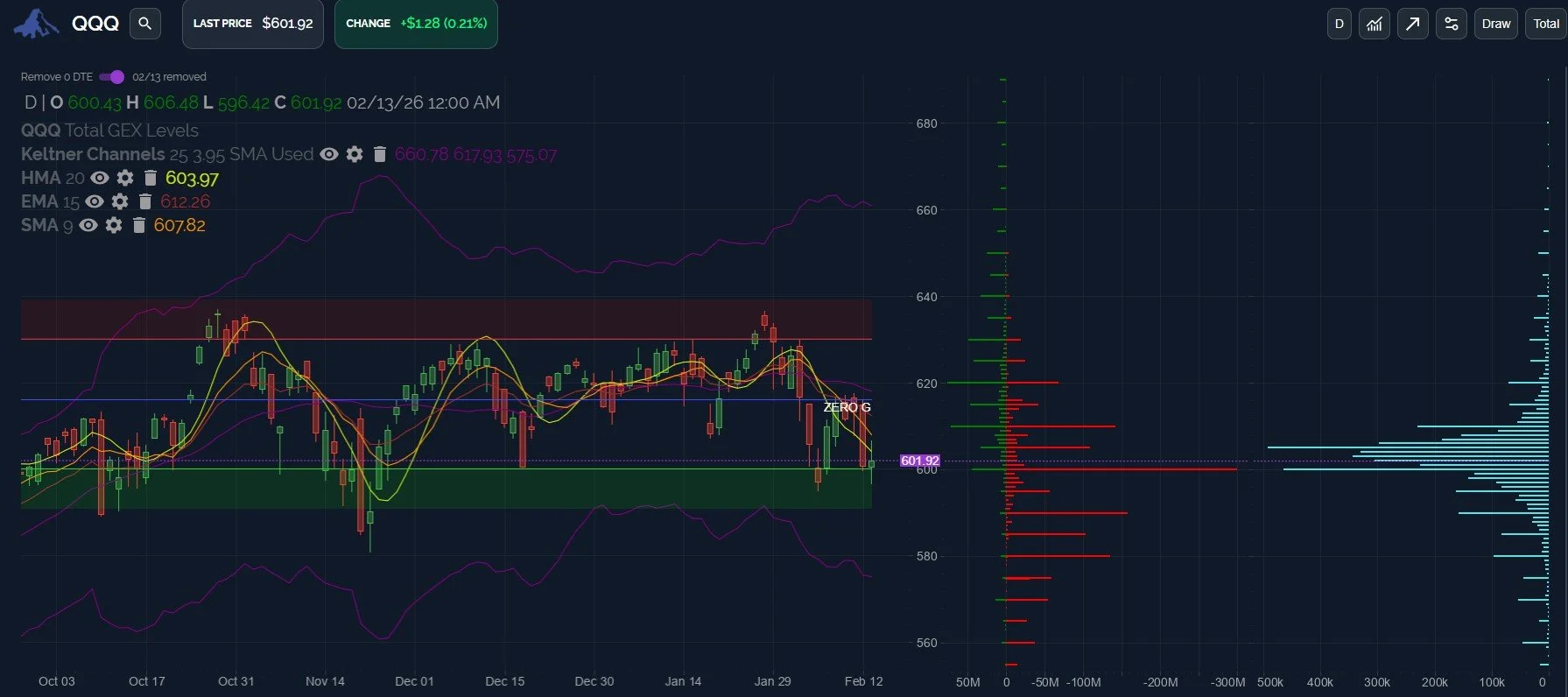Viewport: 1568px width, 697px height.
Task: Delete the HMA 20 indicator
Action: pyautogui.click(x=150, y=178)
